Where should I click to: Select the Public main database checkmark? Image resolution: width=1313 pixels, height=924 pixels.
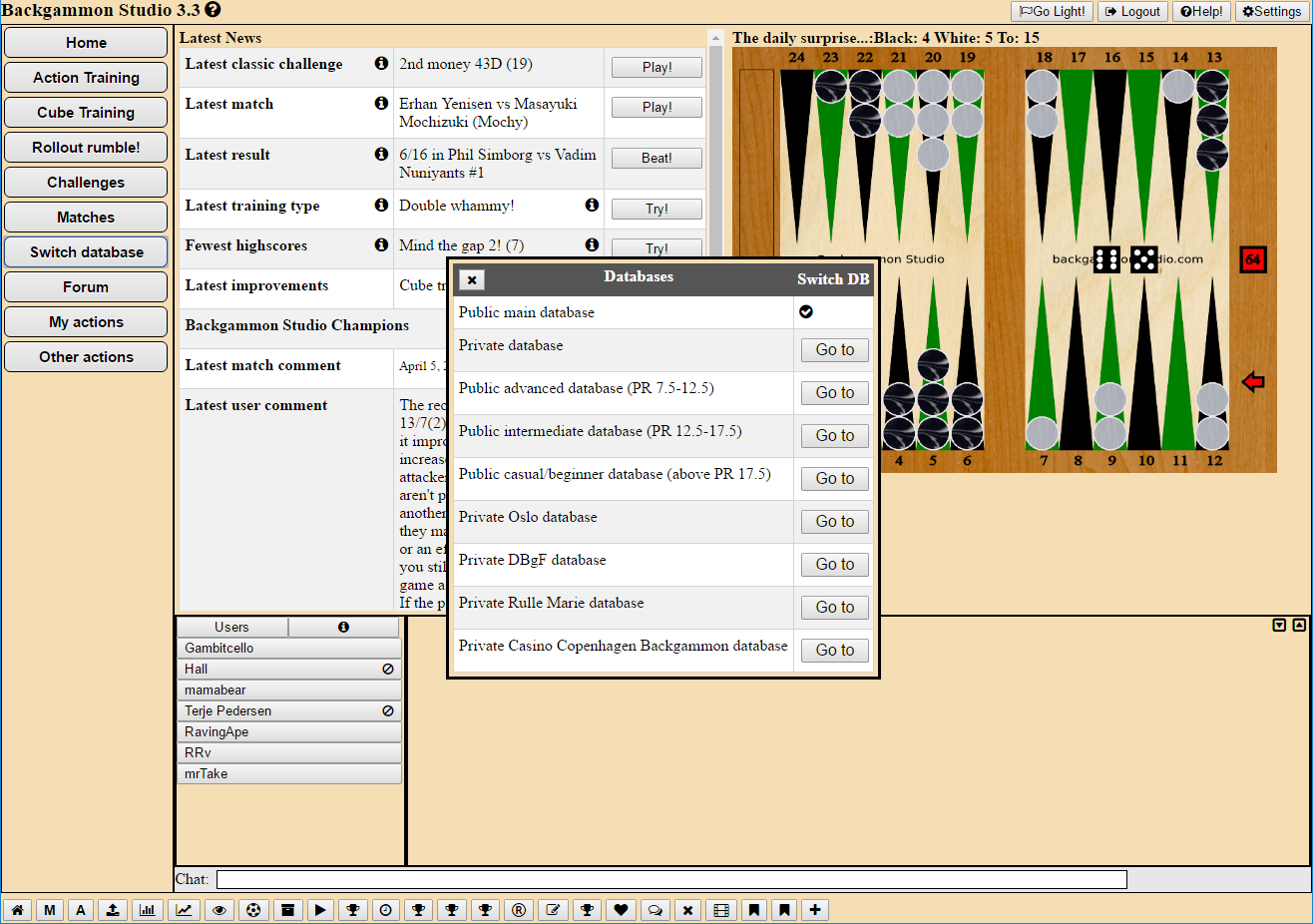[x=806, y=311]
